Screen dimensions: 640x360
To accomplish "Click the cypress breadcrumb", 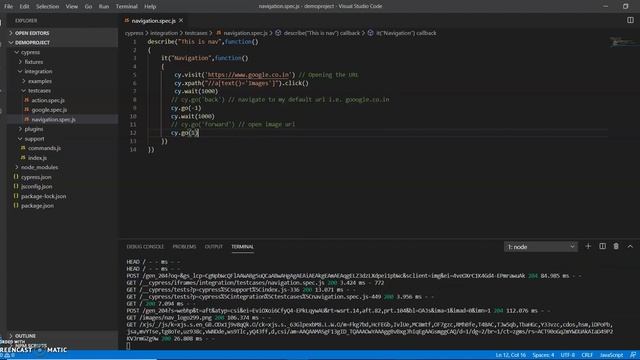I will 134,33.
